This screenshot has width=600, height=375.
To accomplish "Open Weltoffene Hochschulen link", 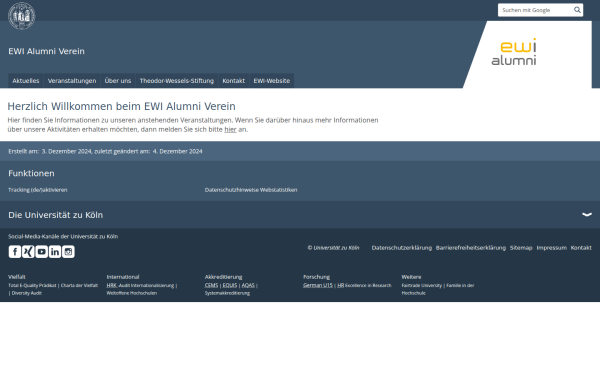I will (132, 293).
